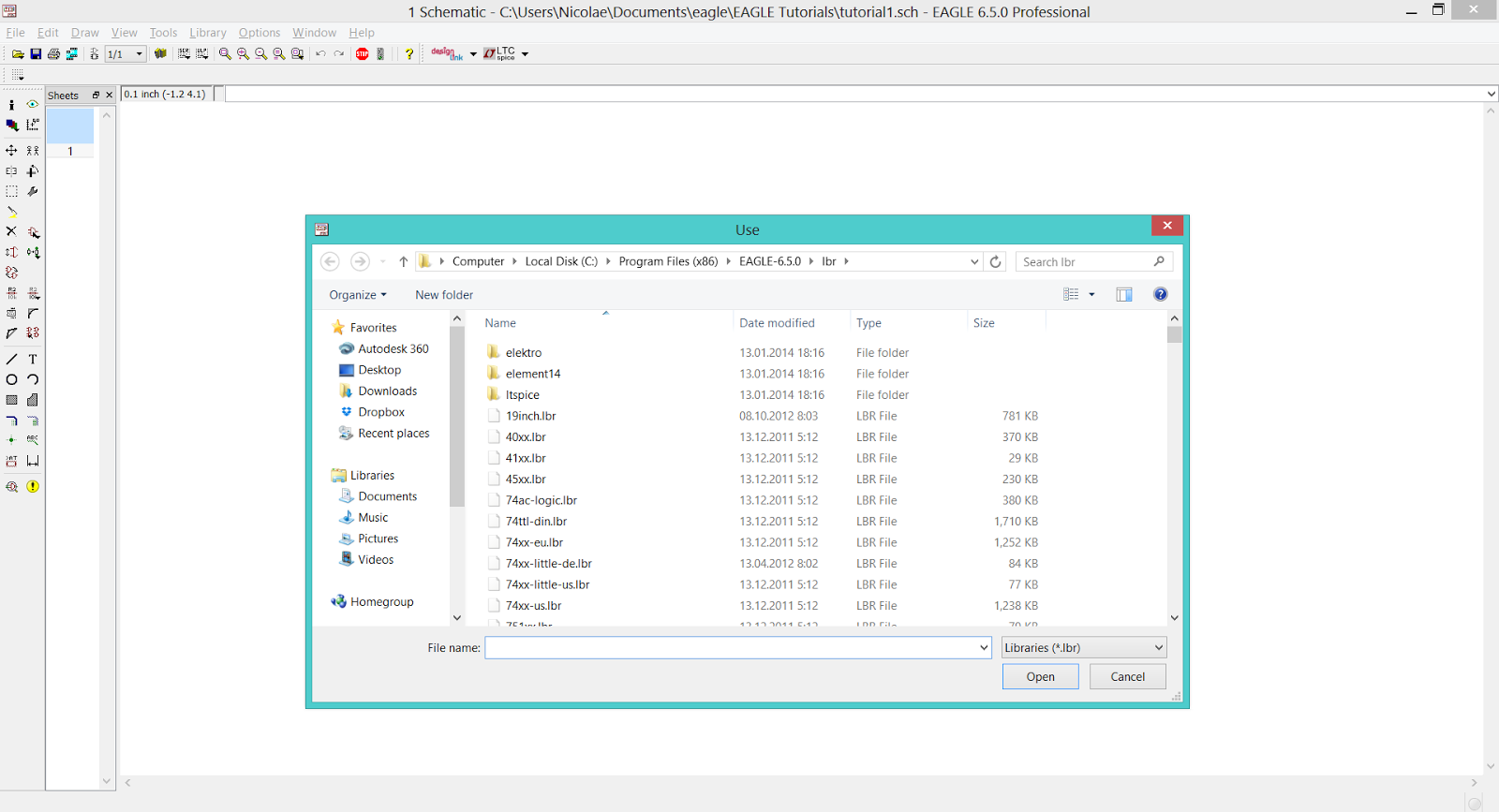
Task: Click the CAM processor icon
Action: tap(72, 54)
